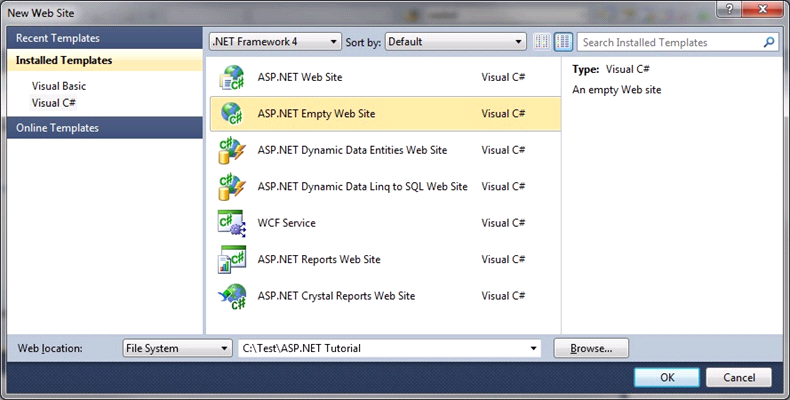Select Visual Basic language node
Image resolution: width=790 pixels, height=400 pixels.
tap(58, 86)
